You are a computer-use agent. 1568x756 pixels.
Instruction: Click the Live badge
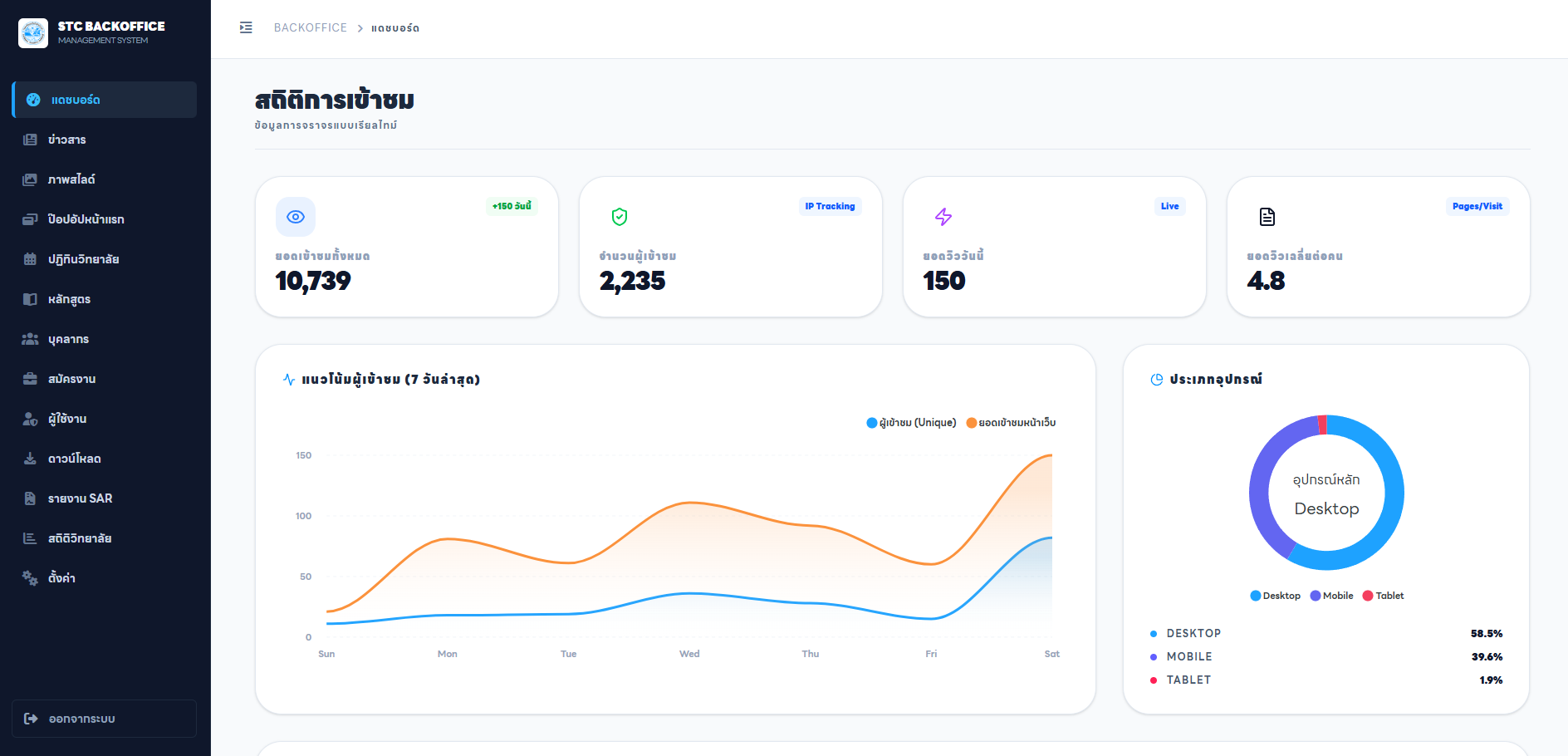pyautogui.click(x=1170, y=206)
